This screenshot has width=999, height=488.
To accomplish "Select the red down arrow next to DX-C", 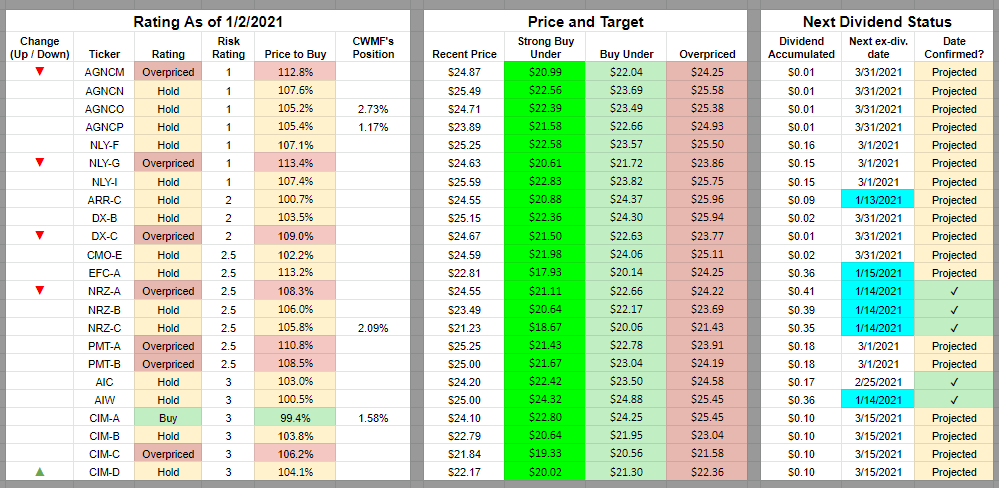I will pyautogui.click(x=39, y=235).
